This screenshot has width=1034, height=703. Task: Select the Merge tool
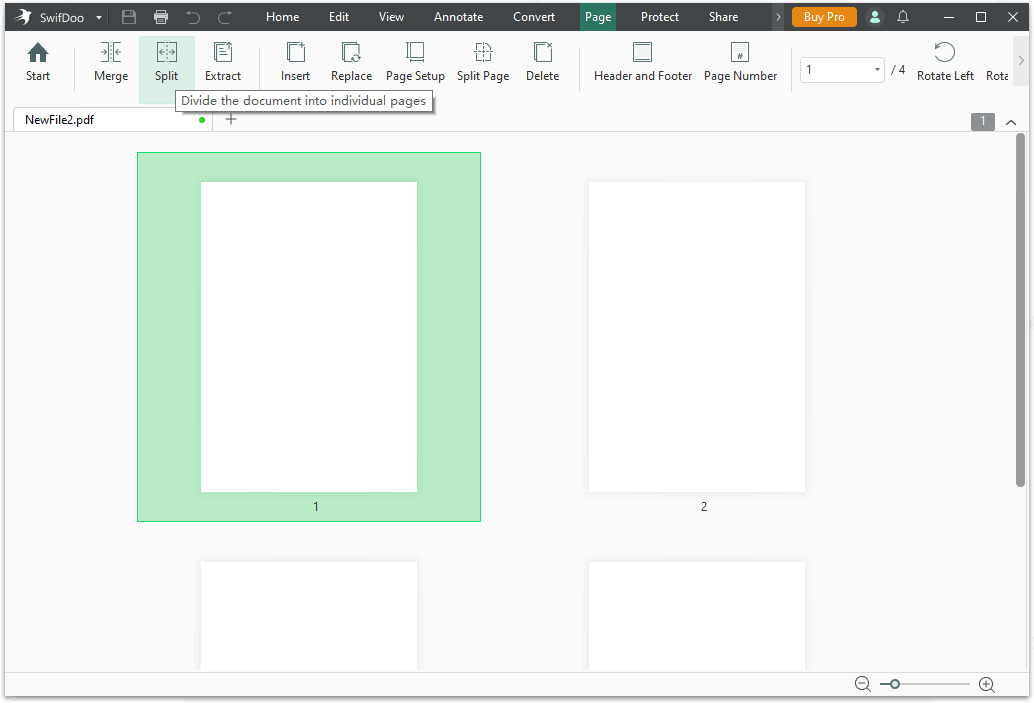tap(110, 62)
